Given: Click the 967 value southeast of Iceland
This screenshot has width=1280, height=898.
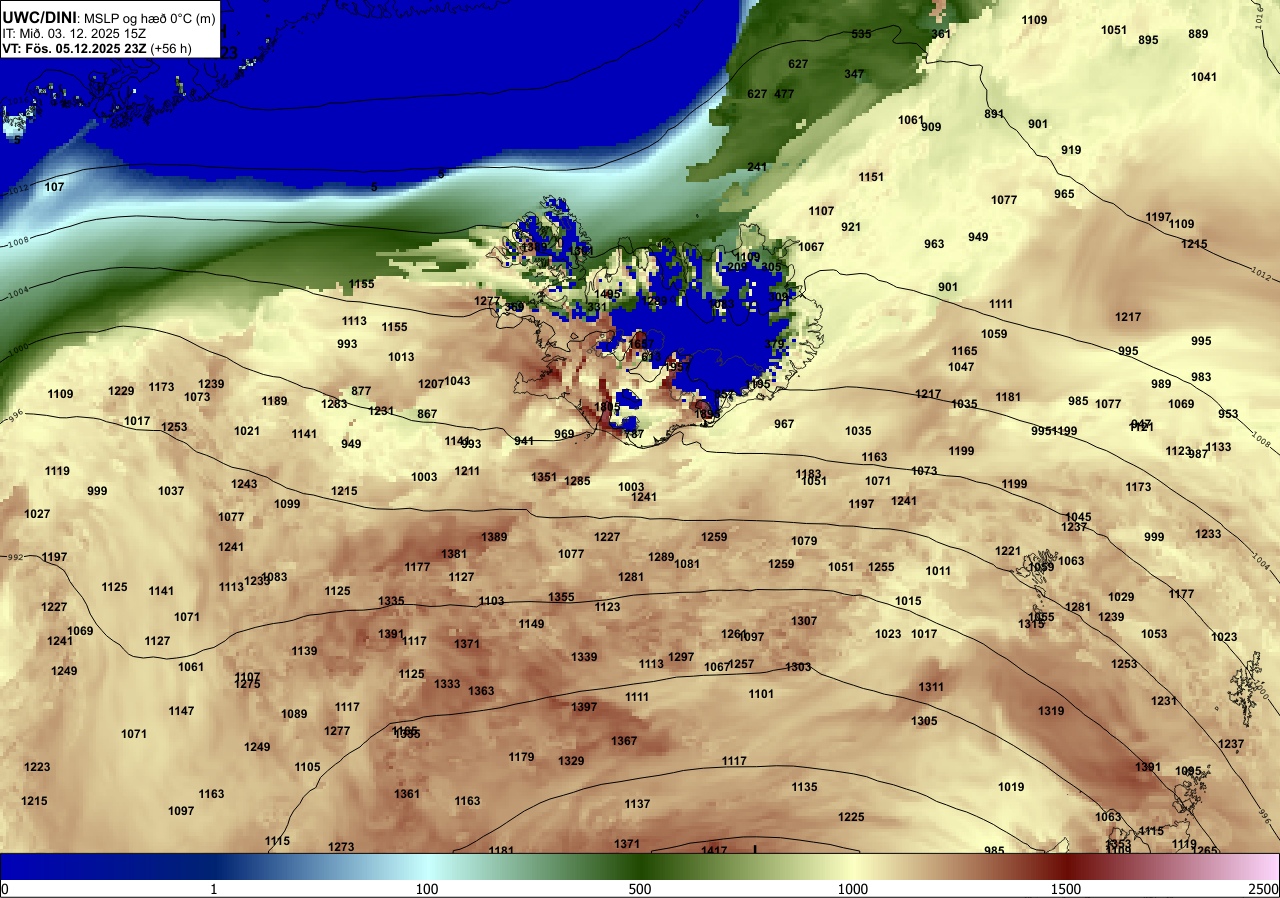Looking at the screenshot, I should click(784, 424).
